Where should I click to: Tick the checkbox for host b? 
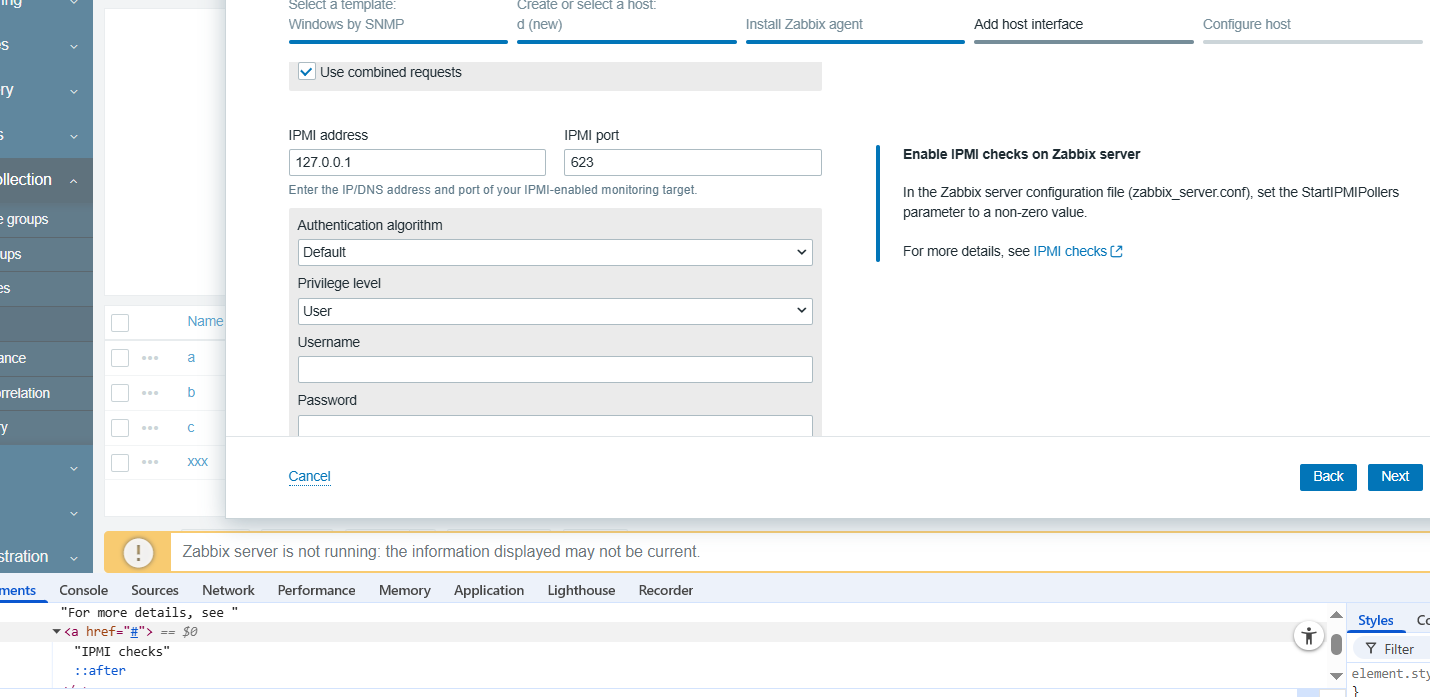(x=120, y=393)
